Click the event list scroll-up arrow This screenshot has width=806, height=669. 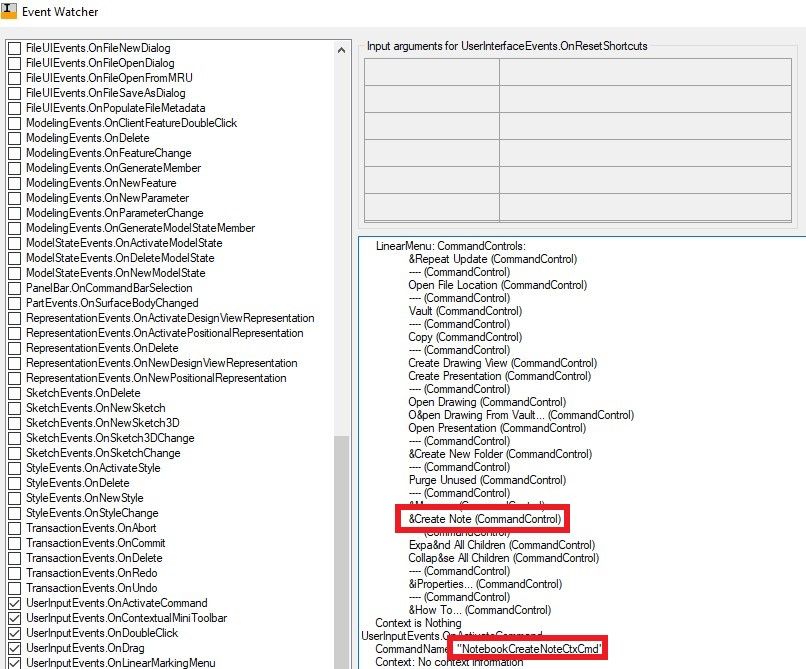coord(341,50)
